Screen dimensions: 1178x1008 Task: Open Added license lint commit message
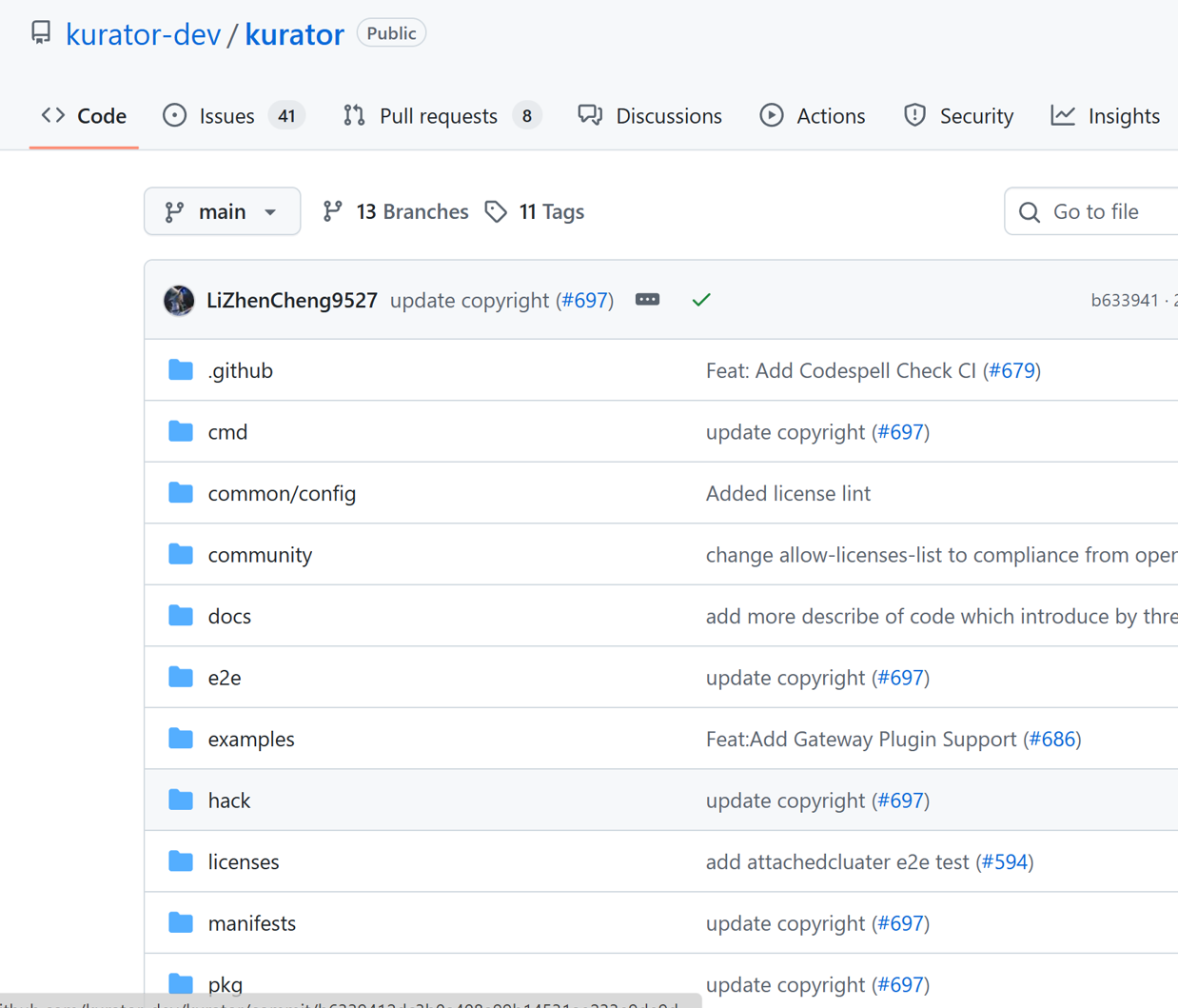[788, 493]
